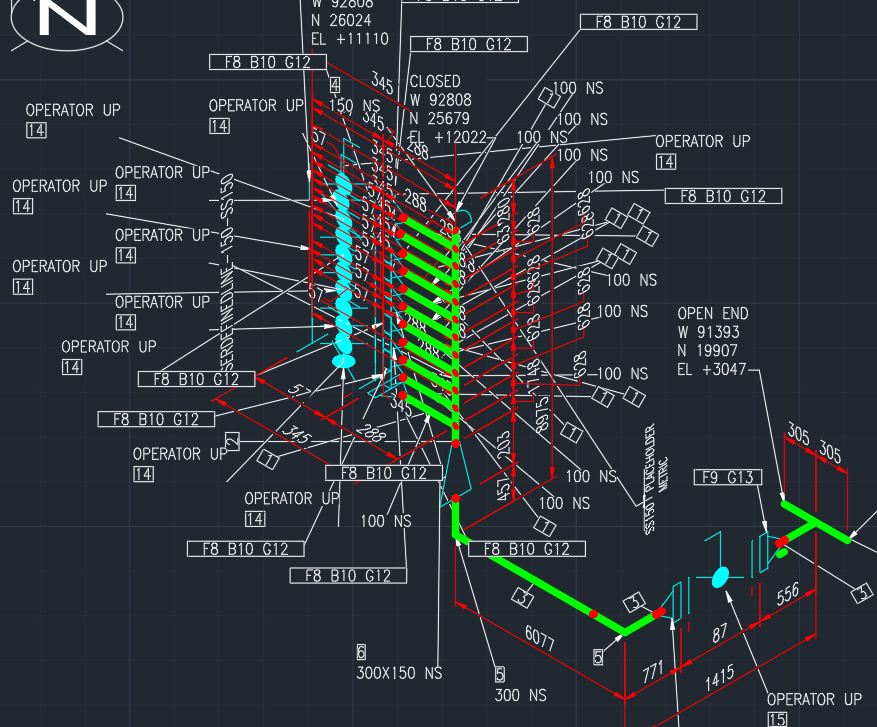Select the boxed item number 15
The height and width of the screenshot is (727, 877).
[777, 720]
